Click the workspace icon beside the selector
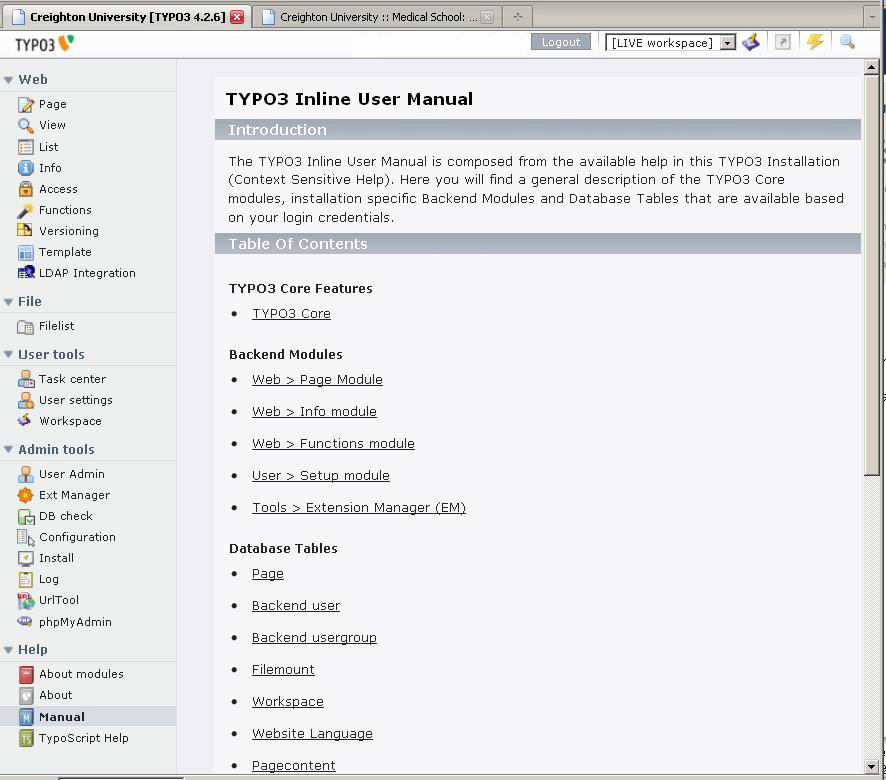Screen dimensions: 886x780 [751, 42]
